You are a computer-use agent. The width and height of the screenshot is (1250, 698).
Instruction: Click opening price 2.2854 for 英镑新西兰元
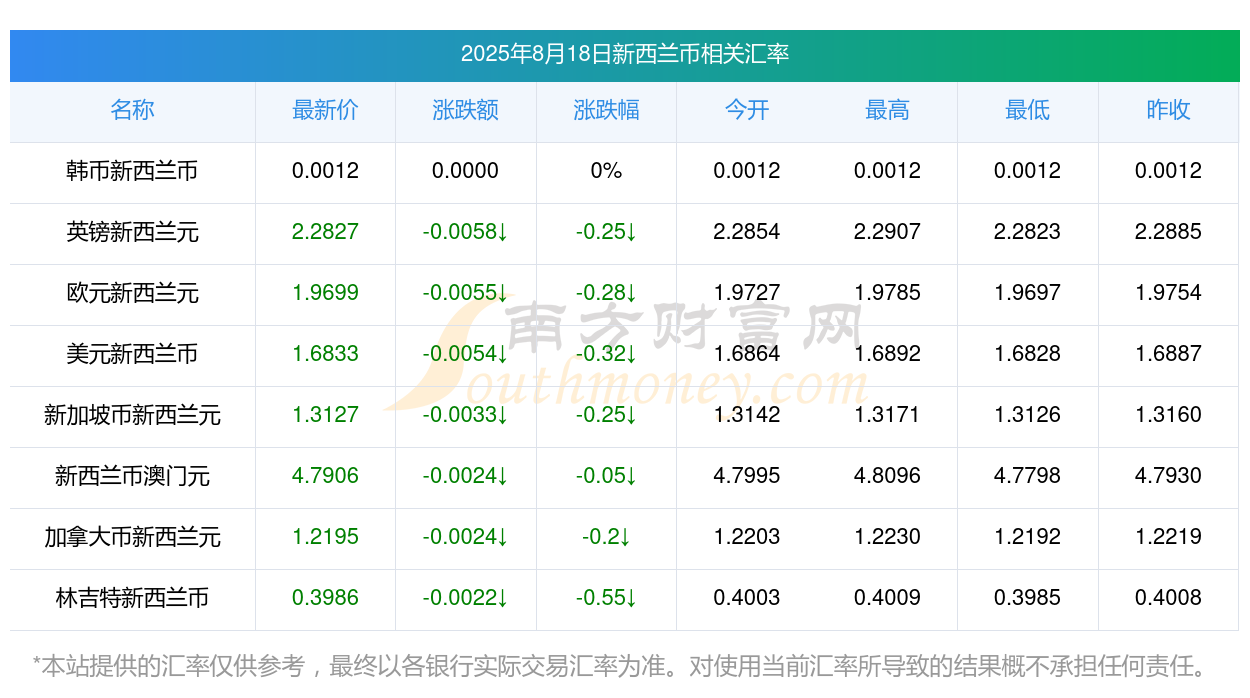pyautogui.click(x=747, y=232)
